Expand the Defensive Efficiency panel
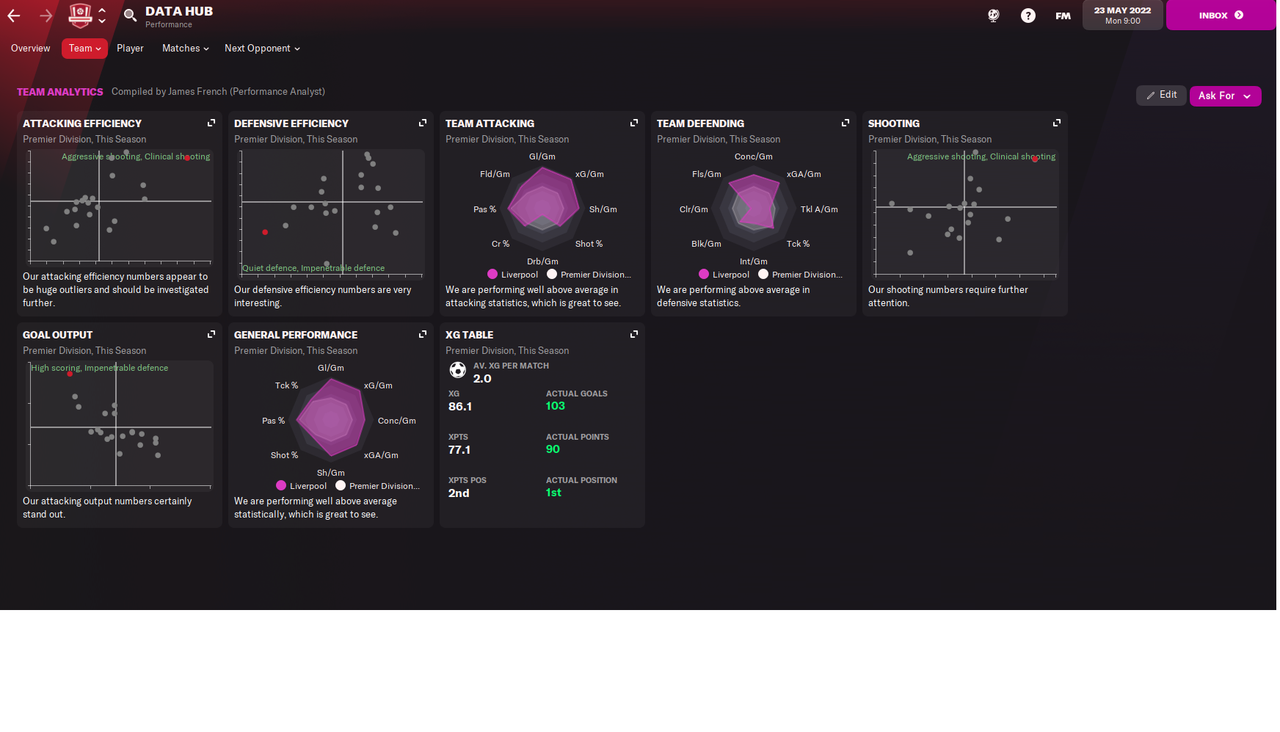This screenshot has height=732, width=1280. (422, 123)
